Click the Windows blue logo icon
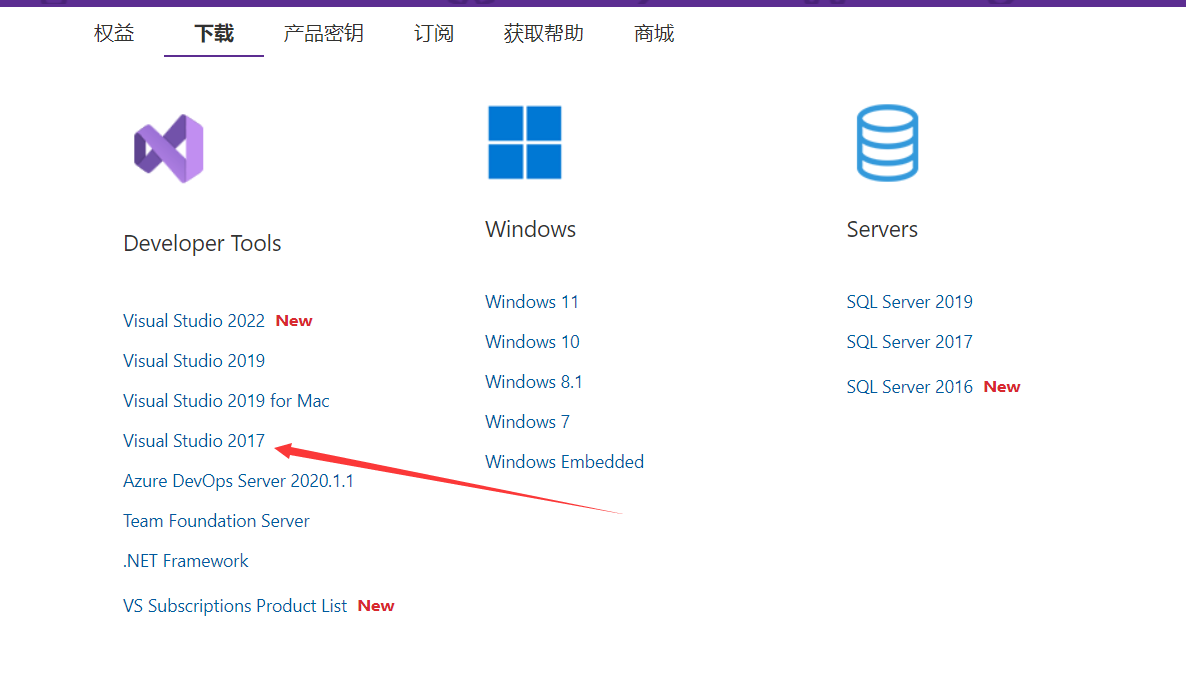The height and width of the screenshot is (676, 1186). 525,142
